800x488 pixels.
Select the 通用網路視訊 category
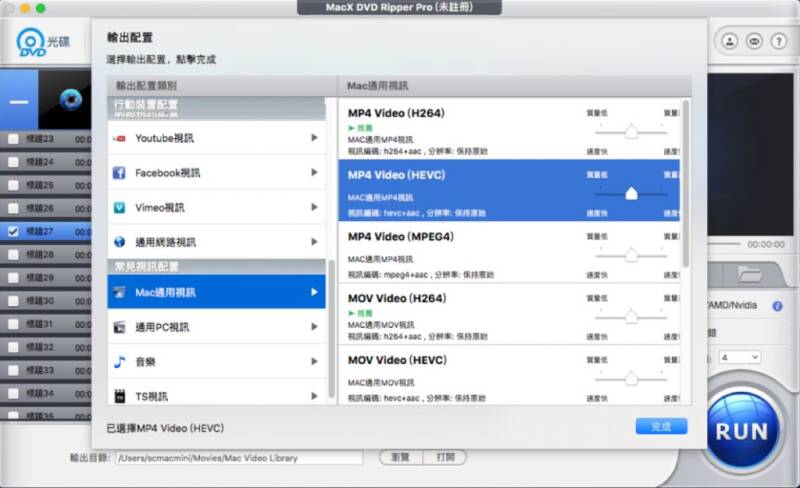coord(216,241)
